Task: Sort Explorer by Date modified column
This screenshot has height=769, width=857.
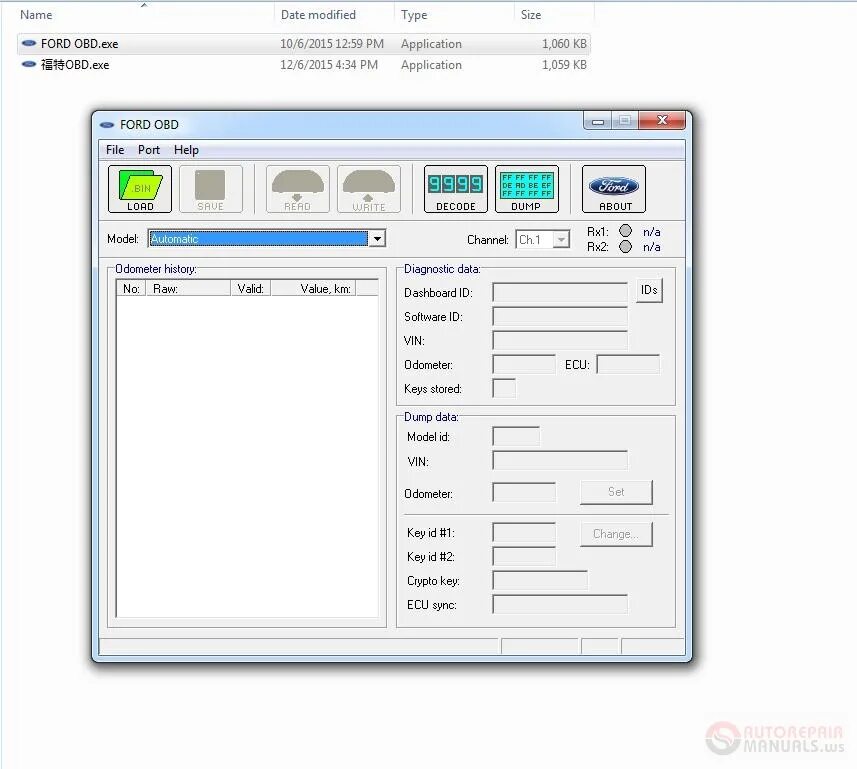Action: point(318,15)
